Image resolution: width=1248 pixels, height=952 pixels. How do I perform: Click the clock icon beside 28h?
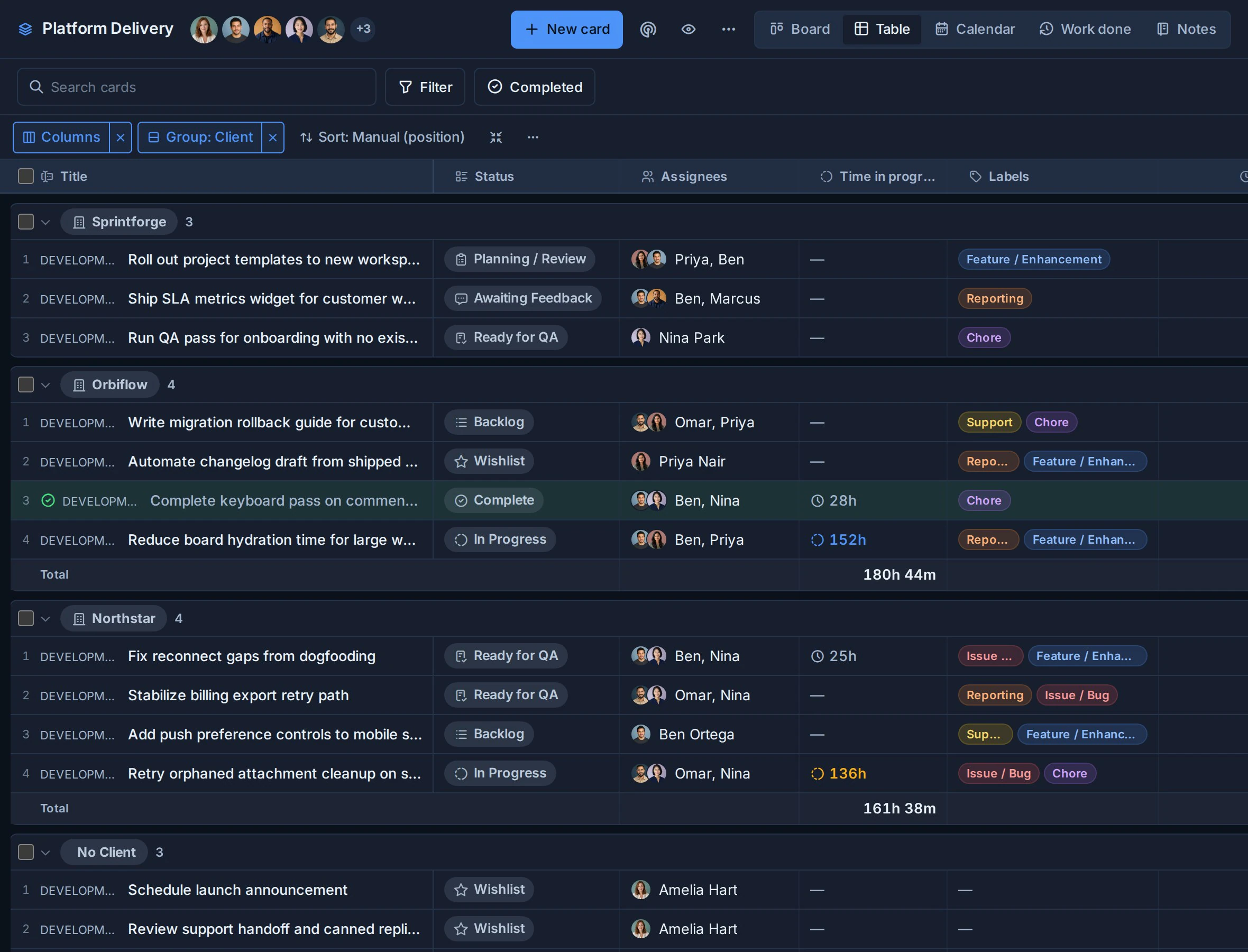point(817,501)
